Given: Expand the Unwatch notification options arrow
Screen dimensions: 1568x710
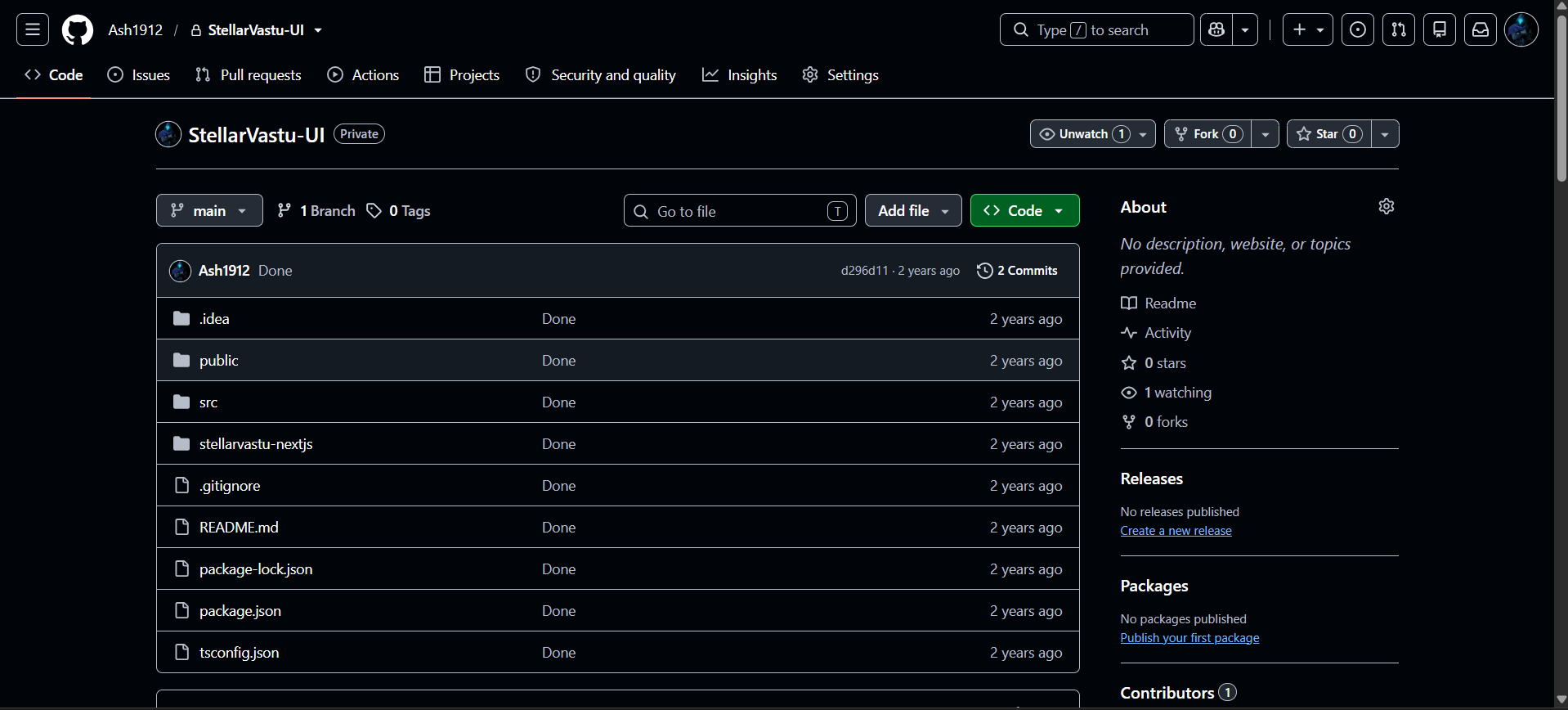Looking at the screenshot, I should tap(1143, 134).
